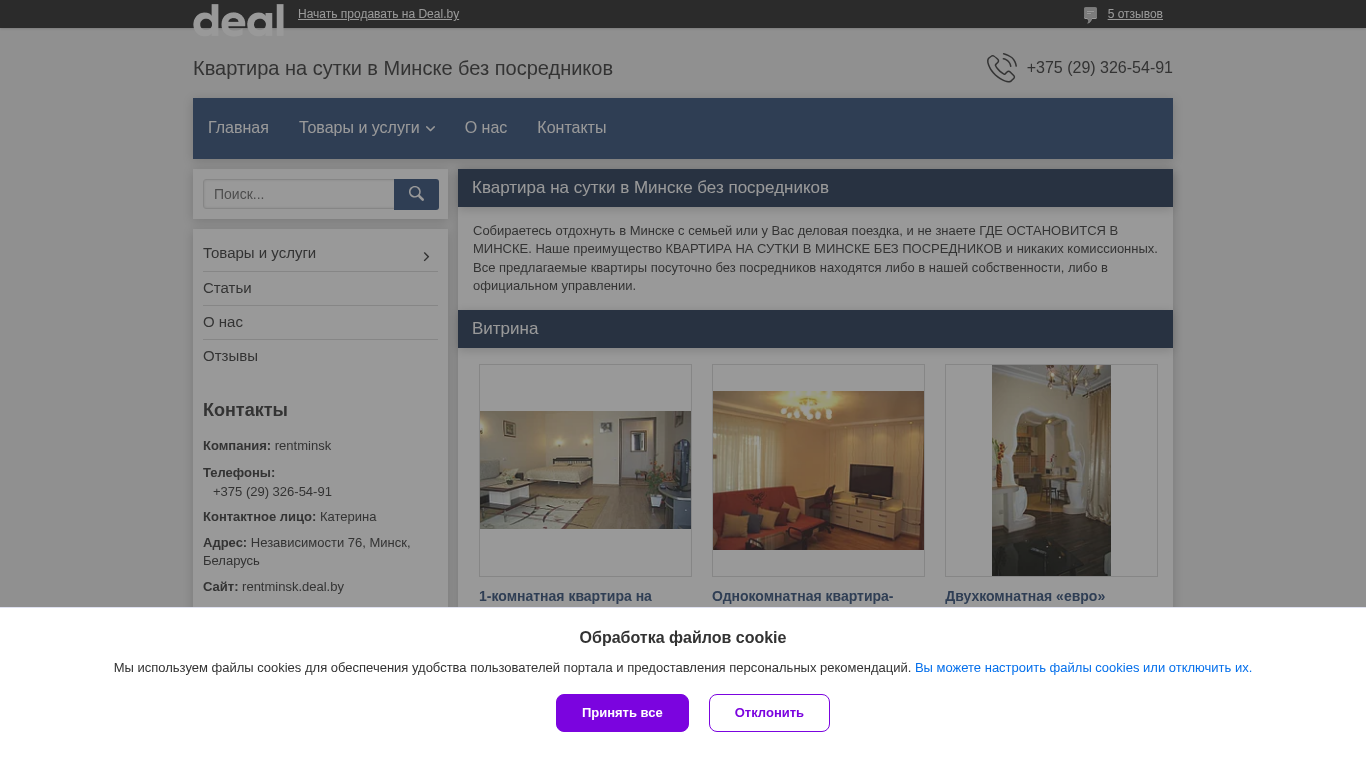Focus the Поиск search input field
Image resolution: width=1366 pixels, height=768 pixels.
pyautogui.click(x=299, y=194)
